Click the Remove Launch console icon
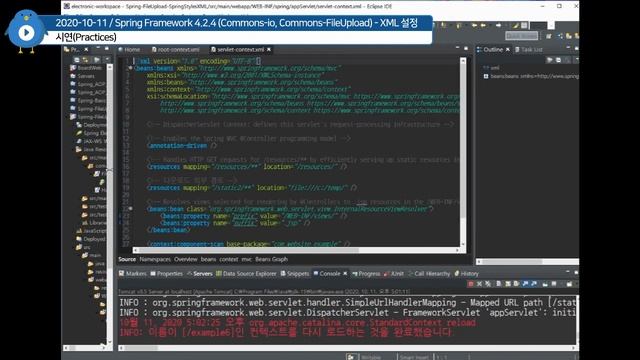Screen dimensions: 640x360 click(x=479, y=284)
